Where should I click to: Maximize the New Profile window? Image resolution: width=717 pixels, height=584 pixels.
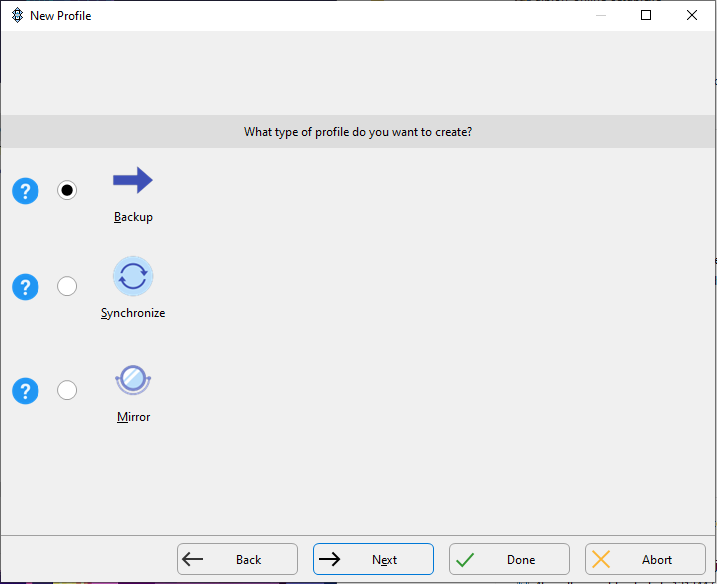coord(646,15)
